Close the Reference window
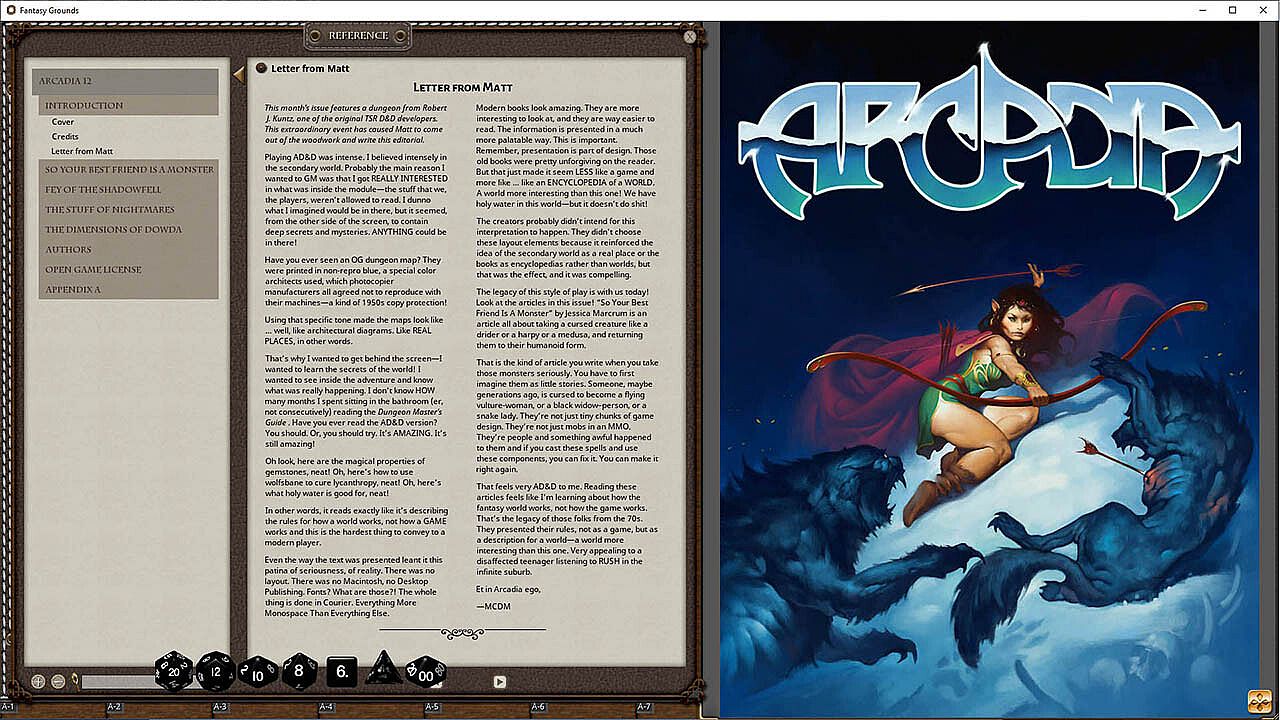 tap(690, 36)
